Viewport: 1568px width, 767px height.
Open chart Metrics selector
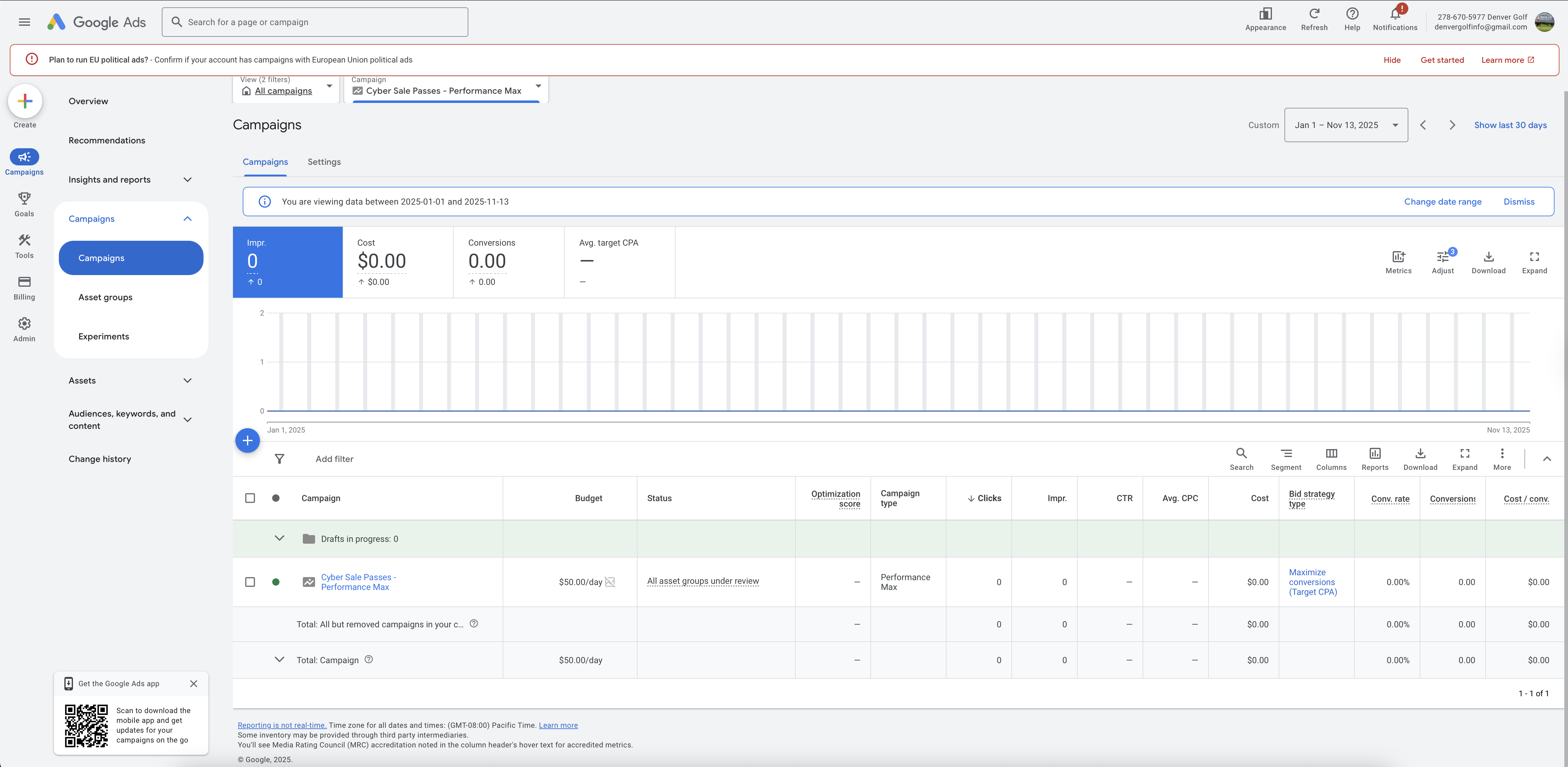(1398, 262)
